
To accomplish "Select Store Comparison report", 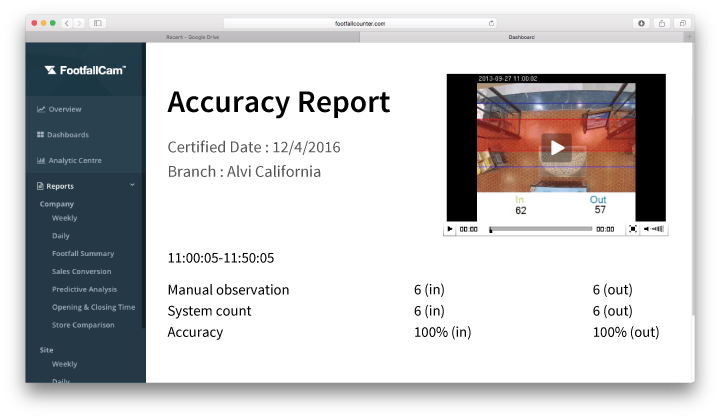I will [x=83, y=325].
